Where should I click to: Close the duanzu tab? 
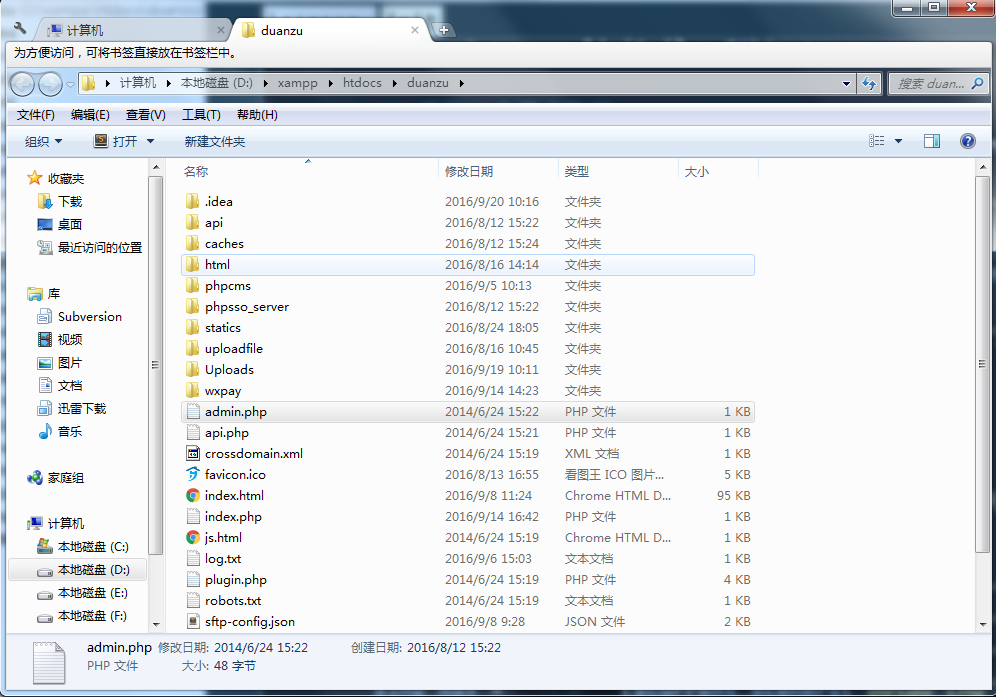coord(415,30)
